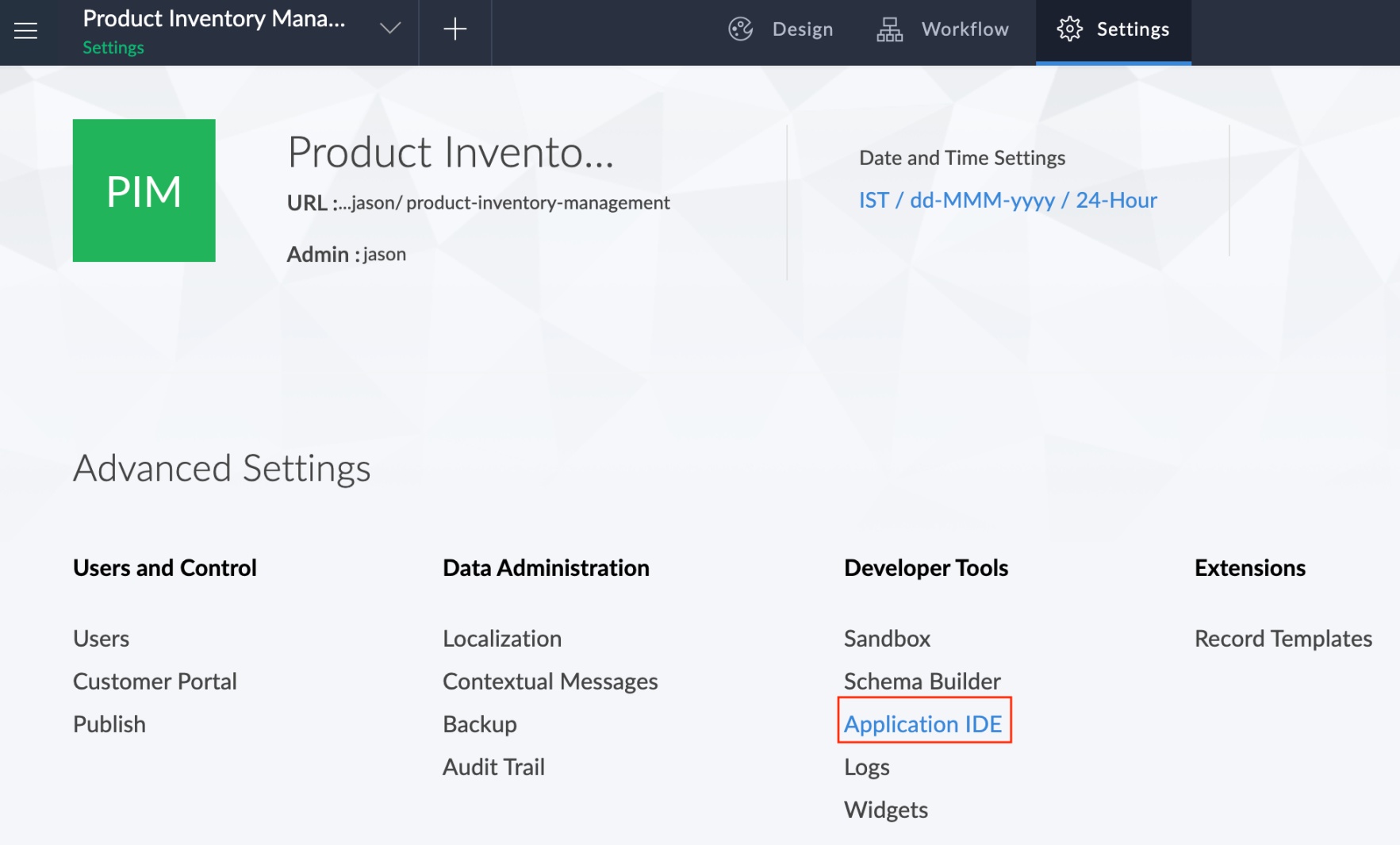Click the plus icon to create new app
Viewport: 1400px width, 845px height.
(455, 30)
